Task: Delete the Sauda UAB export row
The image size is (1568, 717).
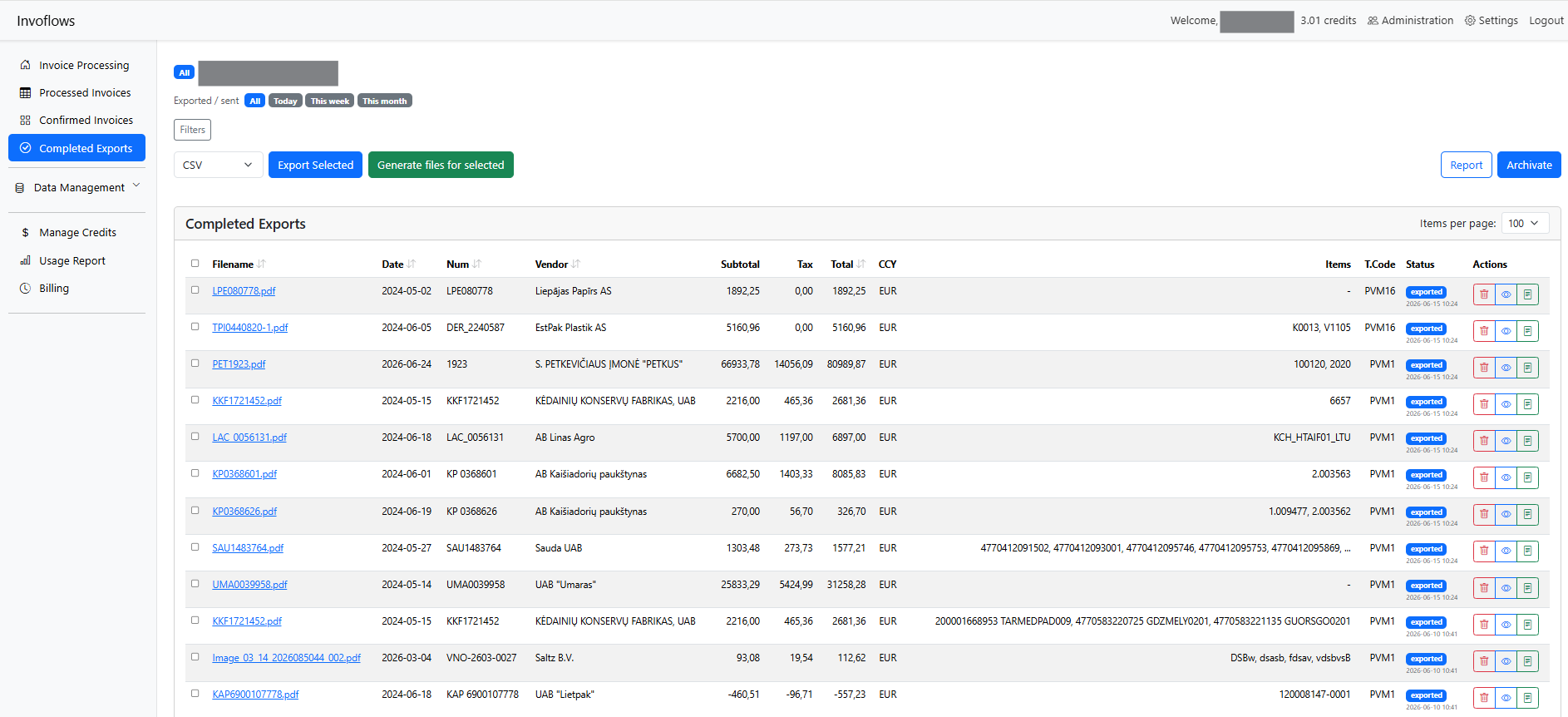Action: coord(1484,551)
